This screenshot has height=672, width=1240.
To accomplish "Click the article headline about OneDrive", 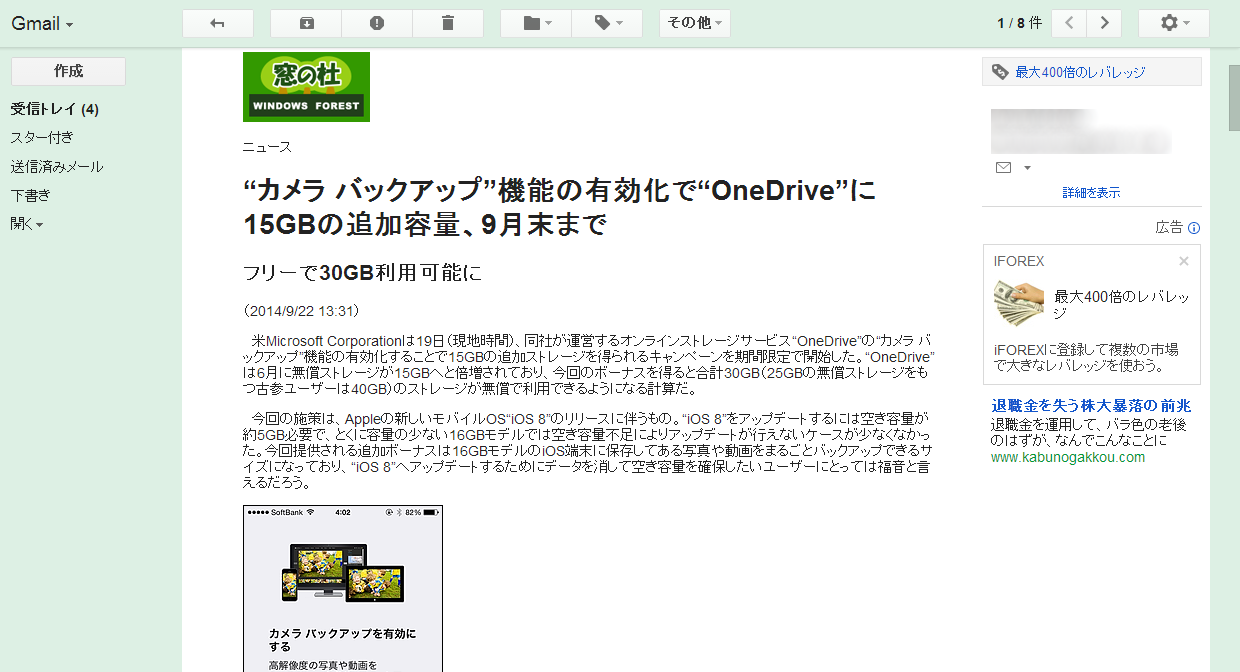I will 560,208.
